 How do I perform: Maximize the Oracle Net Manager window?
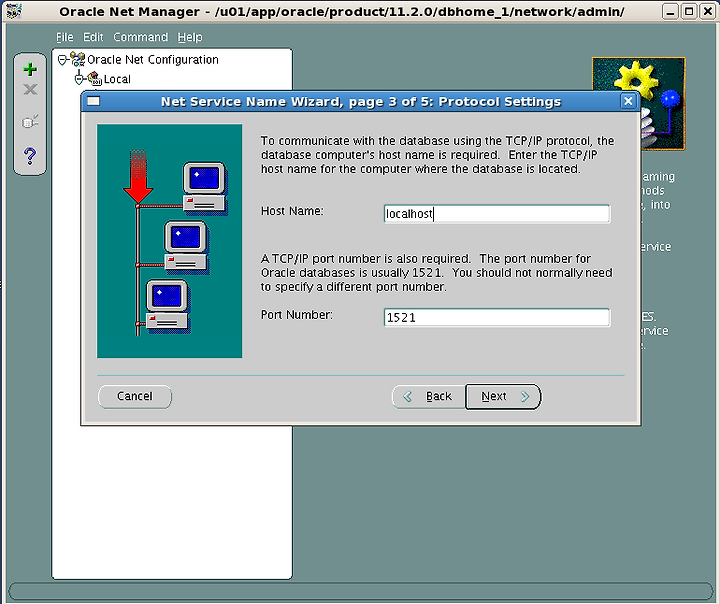point(689,11)
